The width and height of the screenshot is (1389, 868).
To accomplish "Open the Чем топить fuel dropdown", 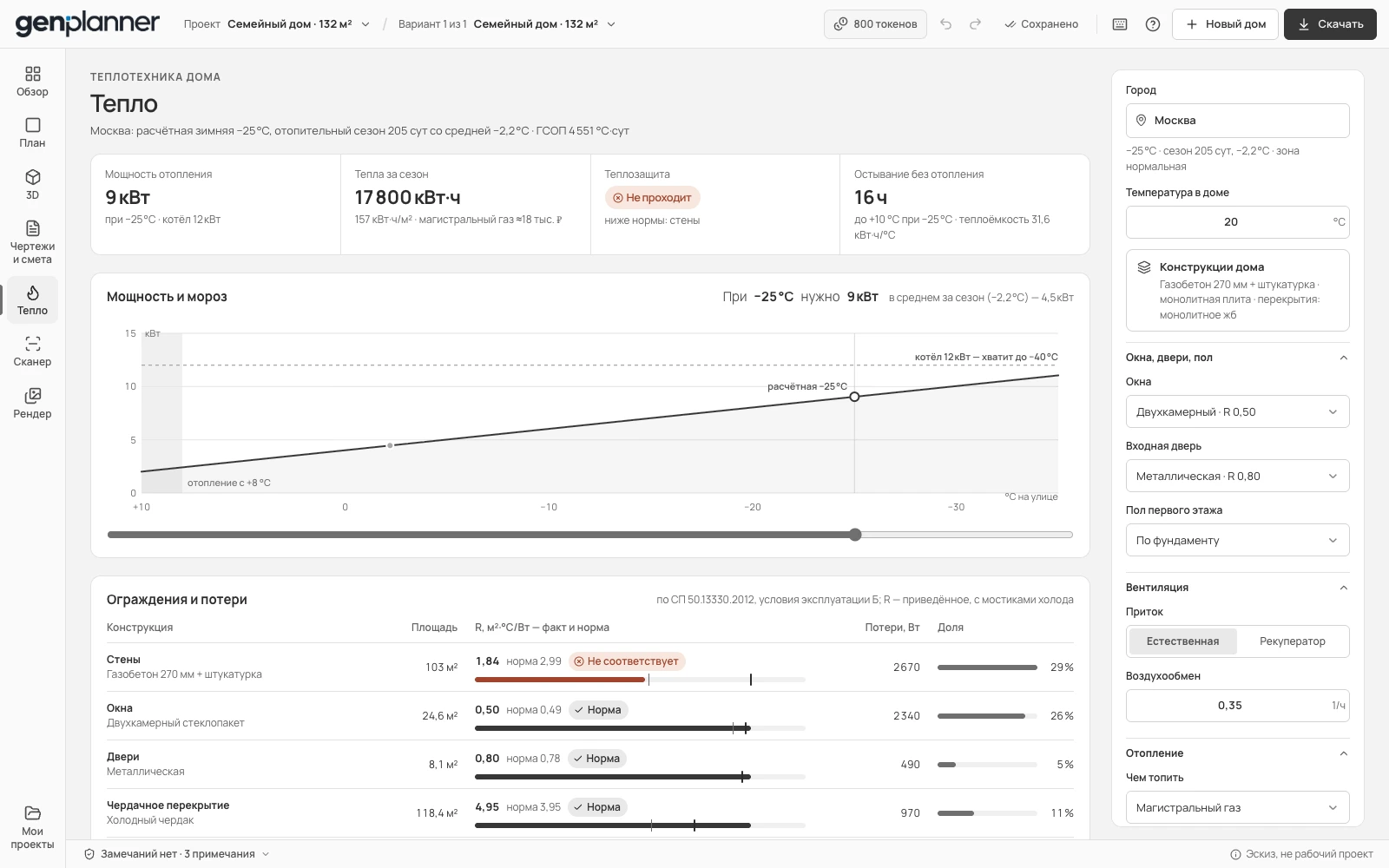I will click(x=1237, y=807).
